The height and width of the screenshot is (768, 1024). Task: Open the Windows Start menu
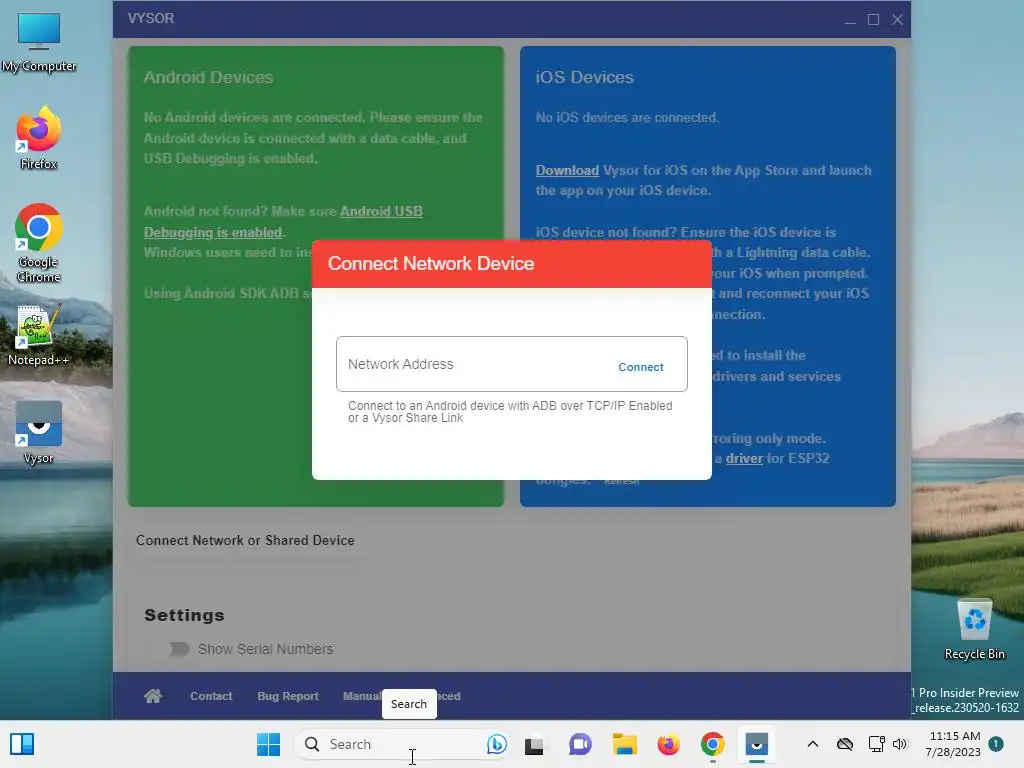pos(268,744)
